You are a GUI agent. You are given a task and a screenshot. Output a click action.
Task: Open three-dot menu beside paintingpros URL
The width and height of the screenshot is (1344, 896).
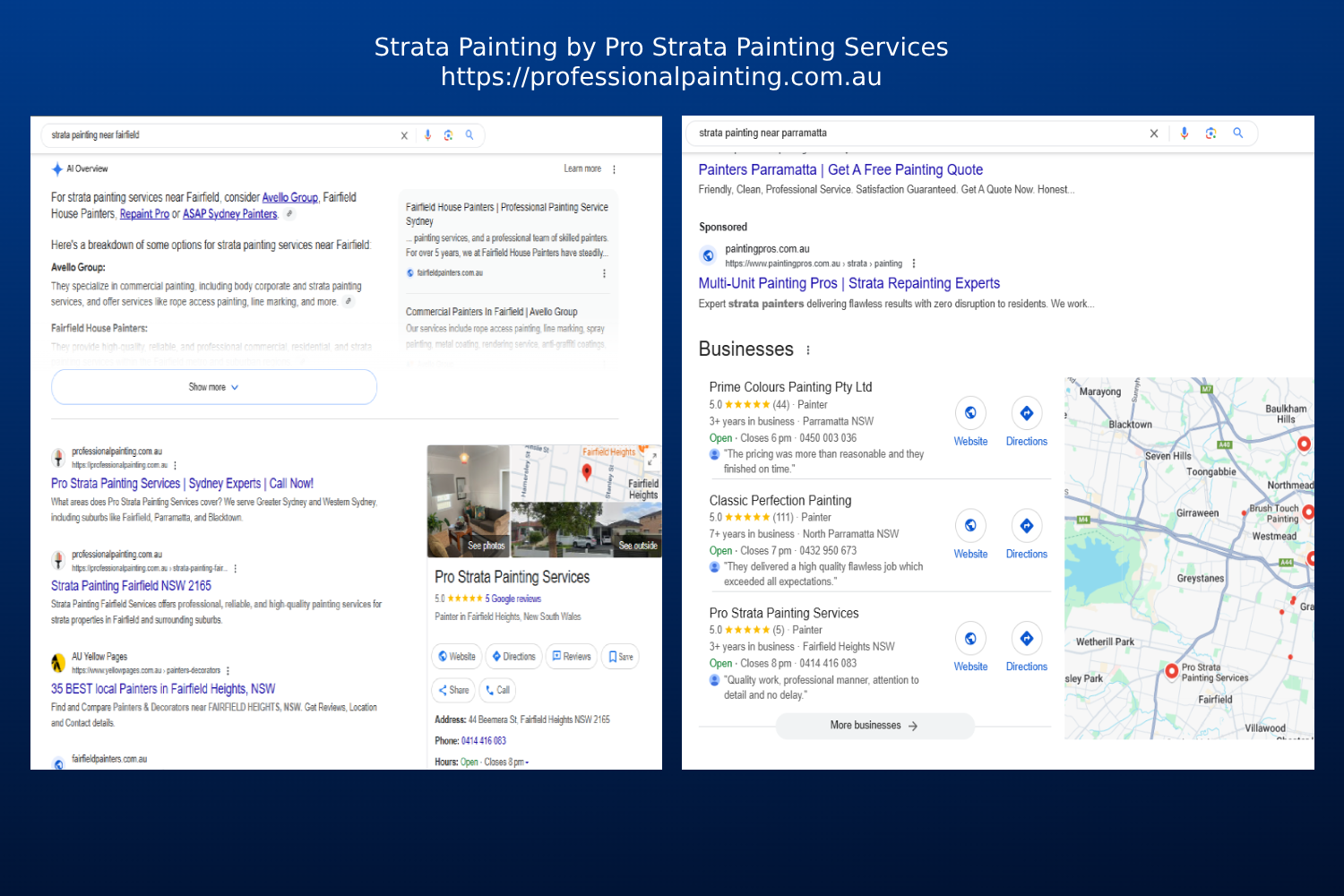[914, 263]
